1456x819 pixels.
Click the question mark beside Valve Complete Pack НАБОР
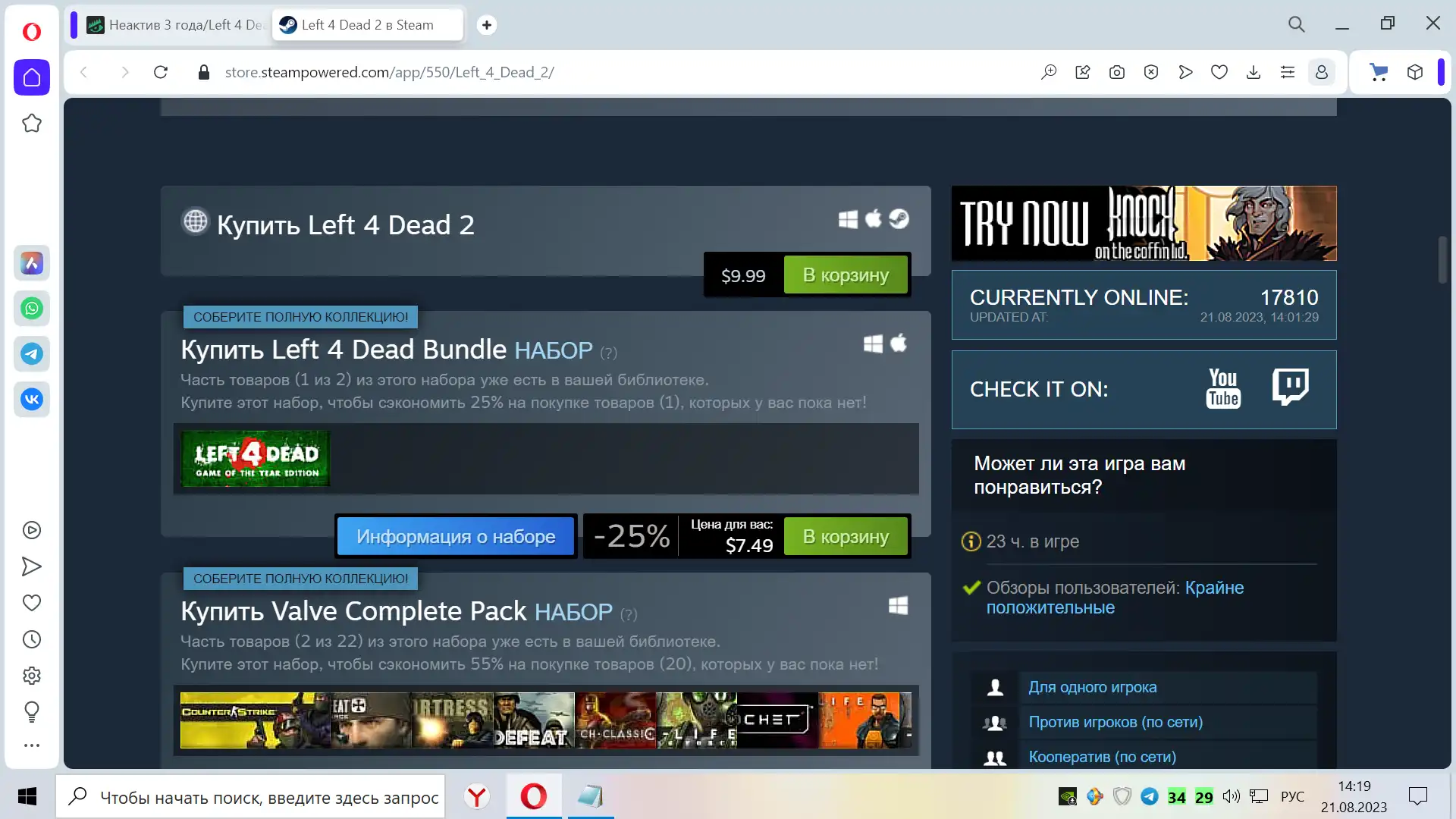coord(629,614)
